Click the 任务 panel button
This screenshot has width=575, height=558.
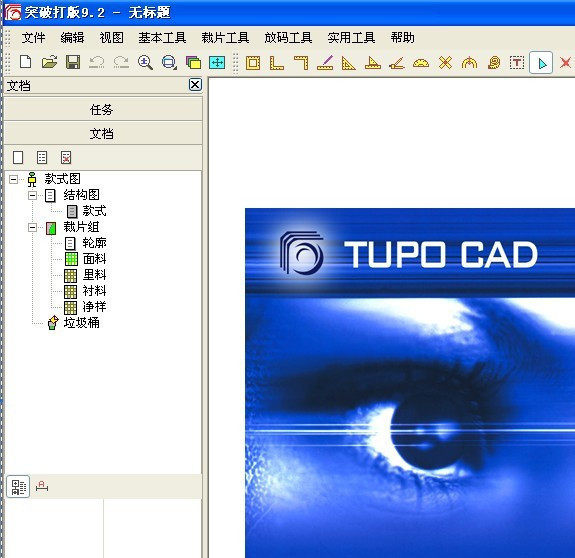tap(103, 109)
